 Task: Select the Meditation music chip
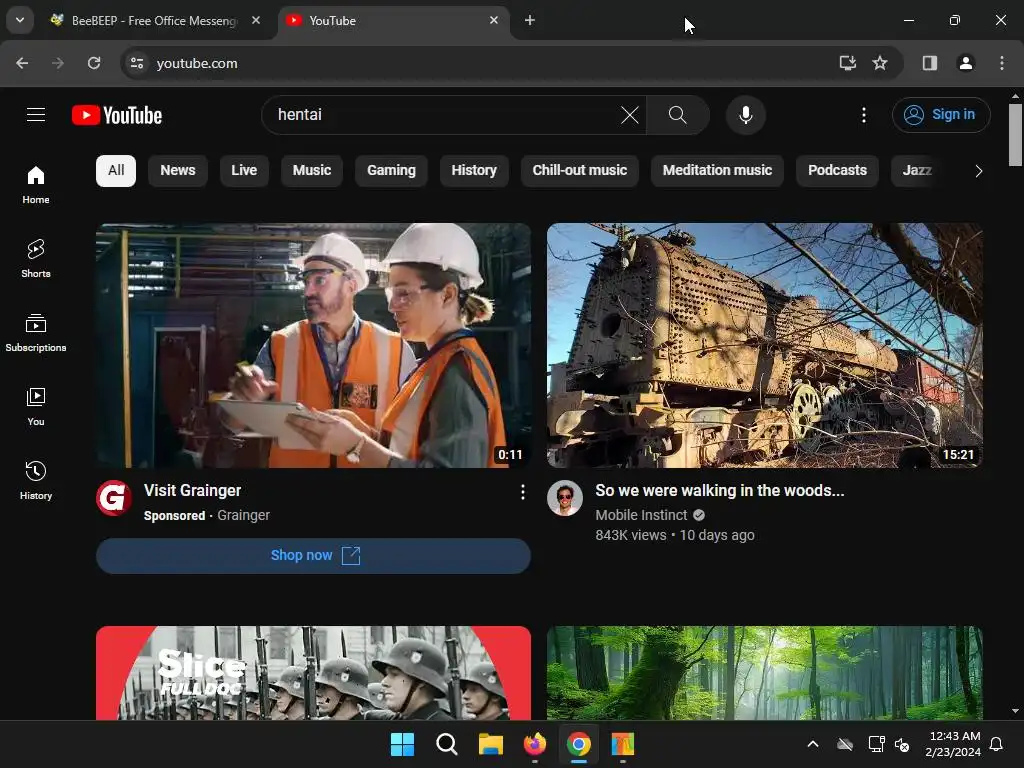point(717,171)
